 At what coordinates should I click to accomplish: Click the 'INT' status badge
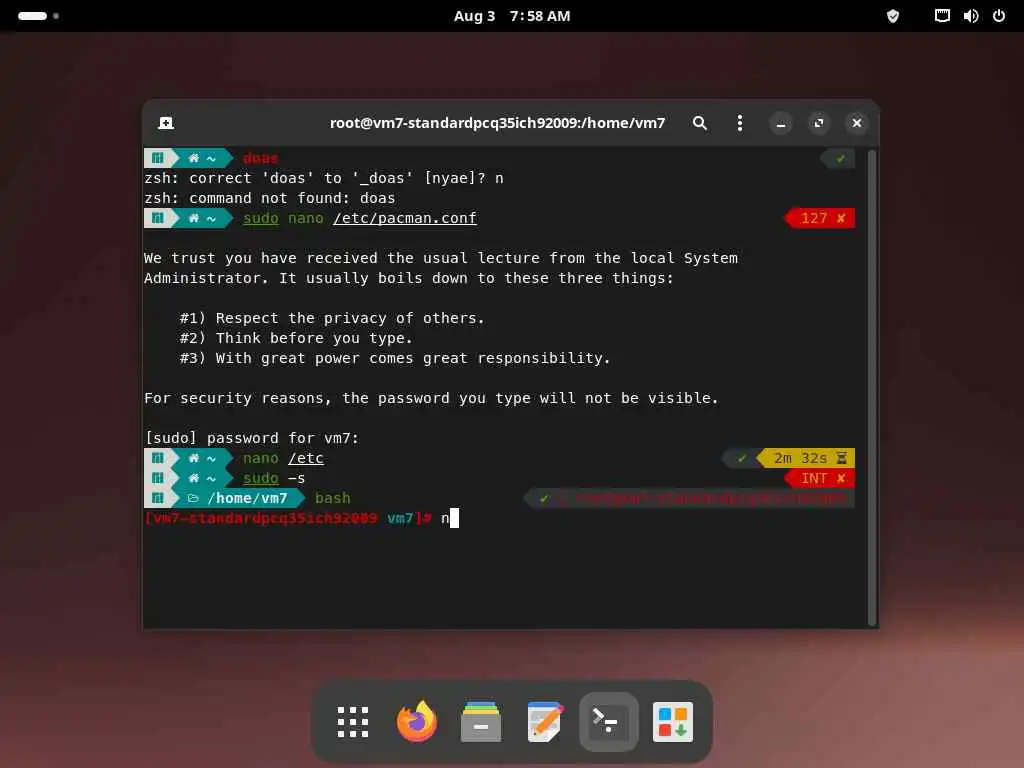(x=820, y=478)
